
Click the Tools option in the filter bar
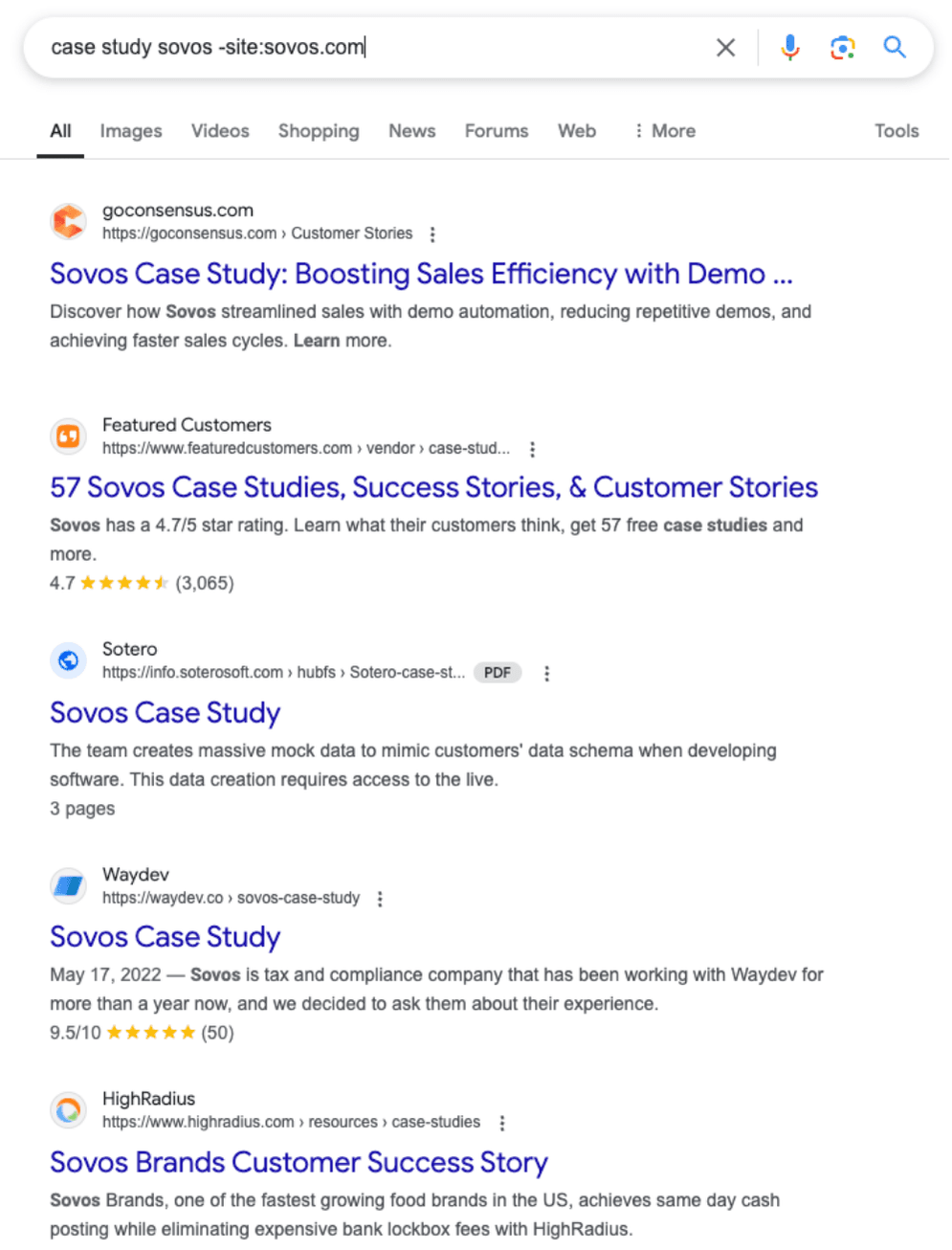click(896, 131)
